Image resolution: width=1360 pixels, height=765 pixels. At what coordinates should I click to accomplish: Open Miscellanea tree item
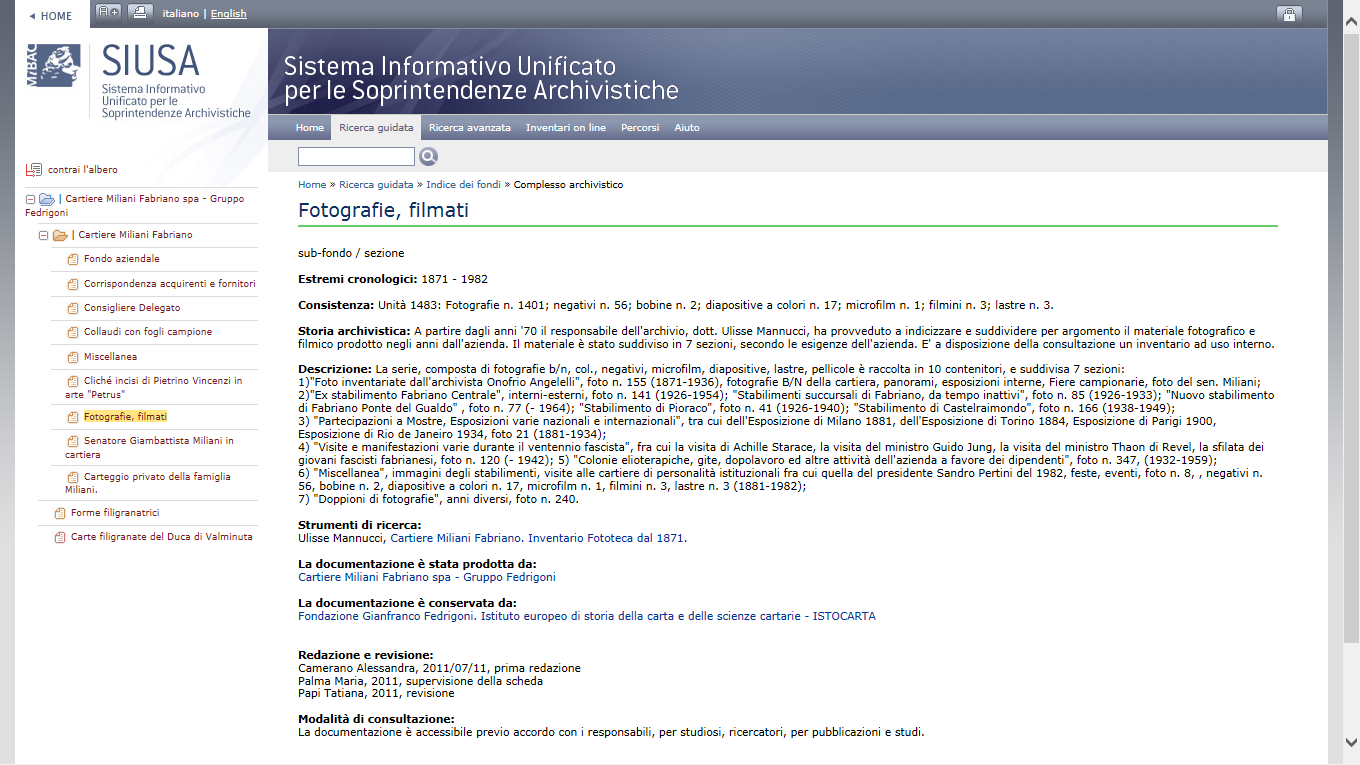coord(111,357)
